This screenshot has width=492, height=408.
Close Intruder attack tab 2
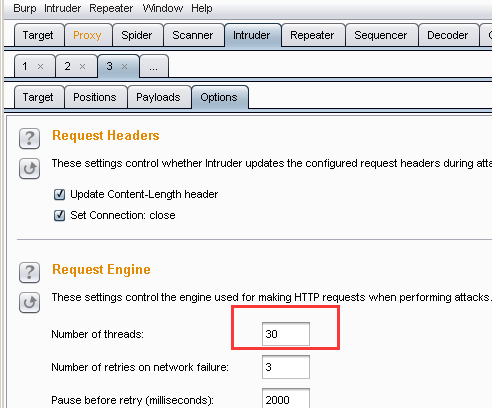pyautogui.click(x=82, y=67)
